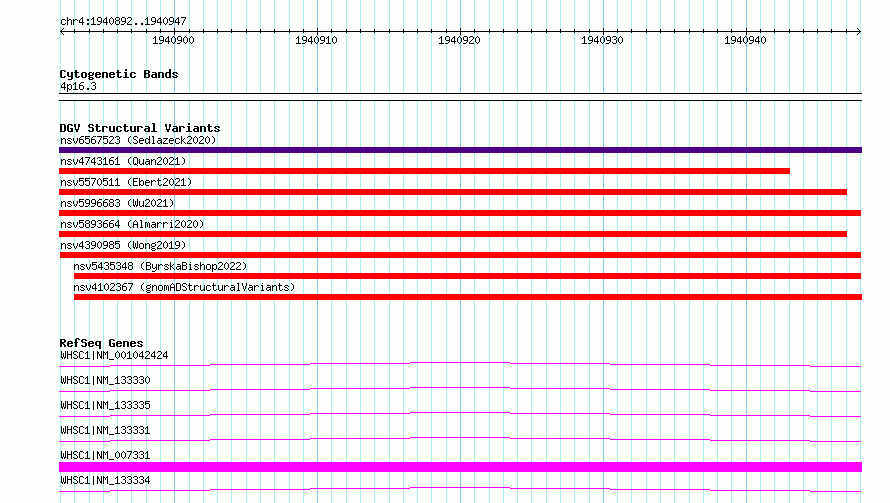Screen dimensions: 890x503
Task: Click the red nsv5996683 Wu2021 bar
Action: (460, 213)
